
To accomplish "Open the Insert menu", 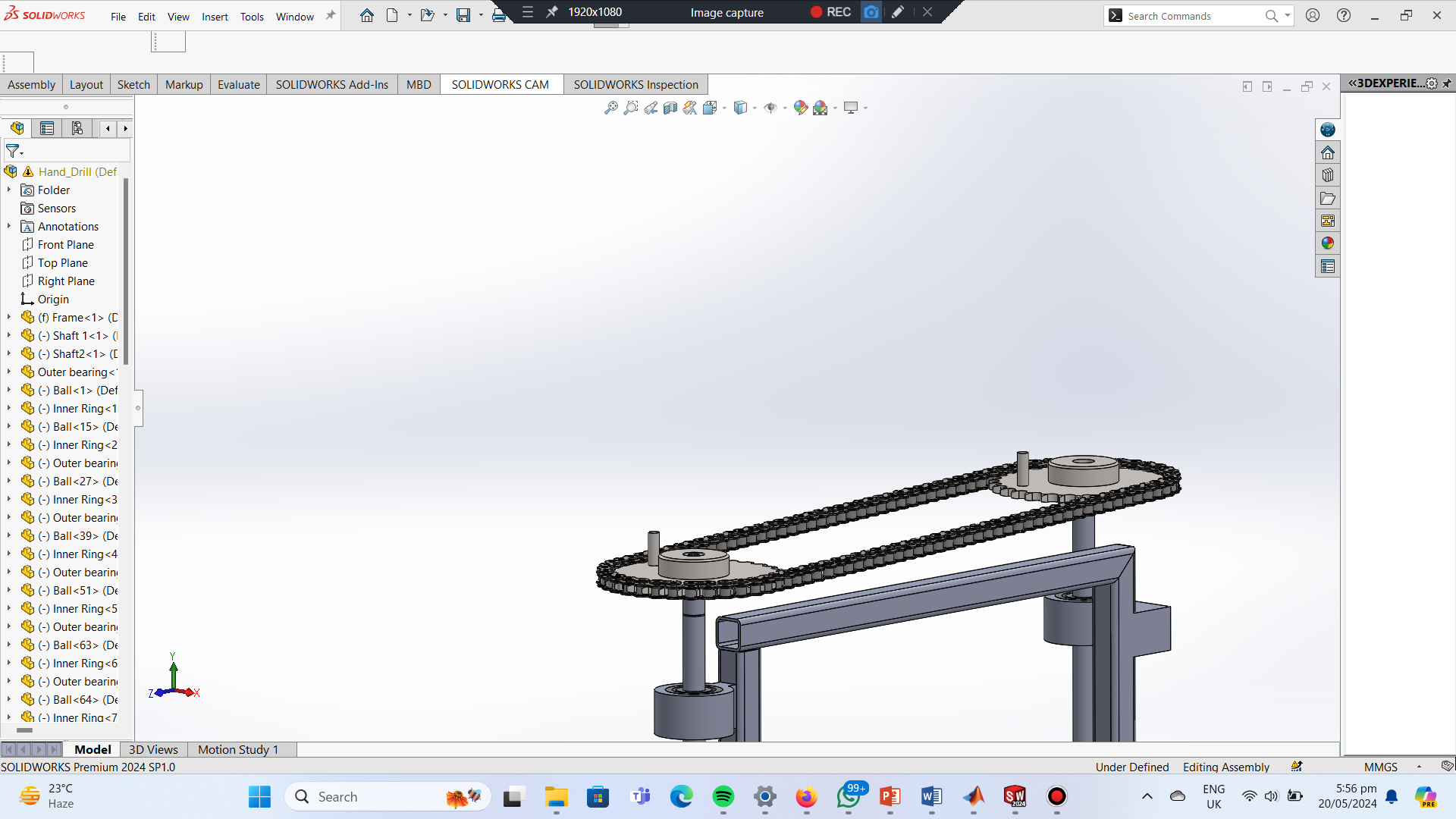I will [215, 17].
